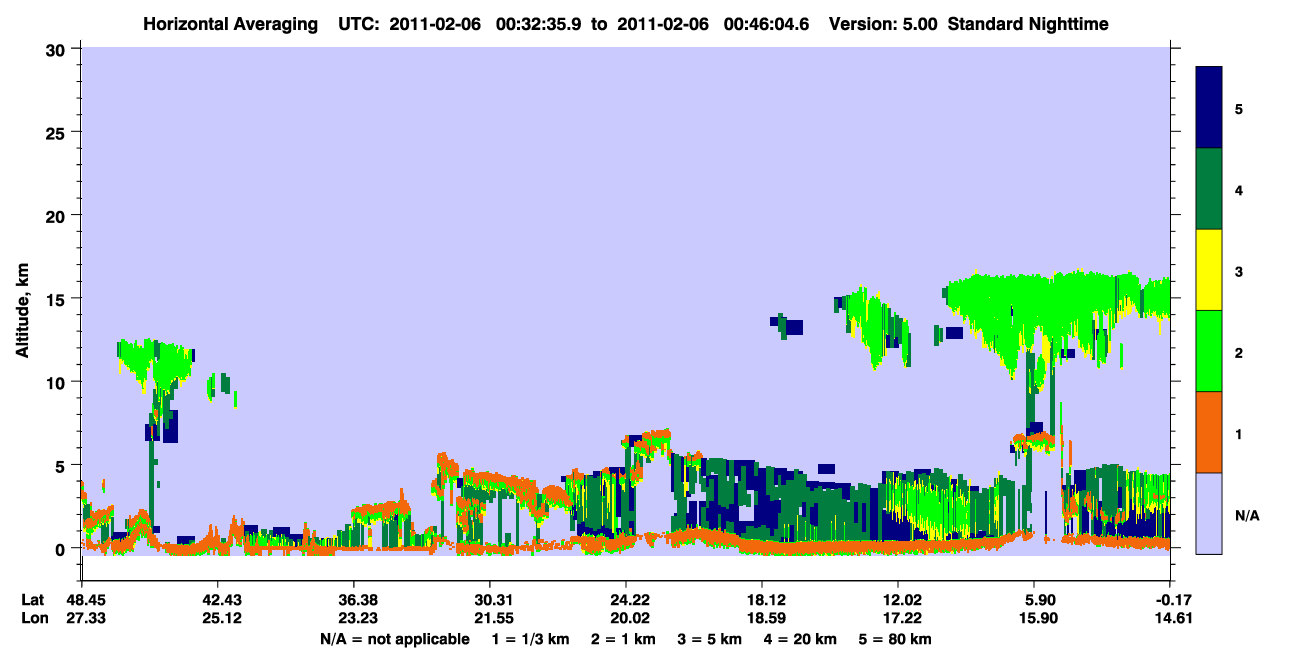Click the dark green color bar segment labeled 4
The image size is (1300, 667).
[x=1209, y=189]
